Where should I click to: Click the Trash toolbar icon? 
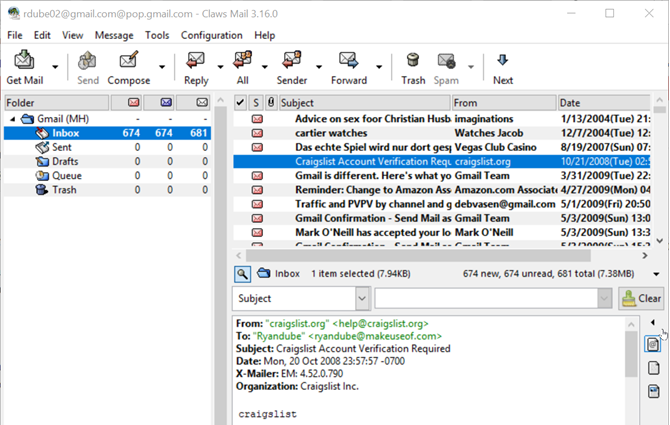click(x=413, y=60)
